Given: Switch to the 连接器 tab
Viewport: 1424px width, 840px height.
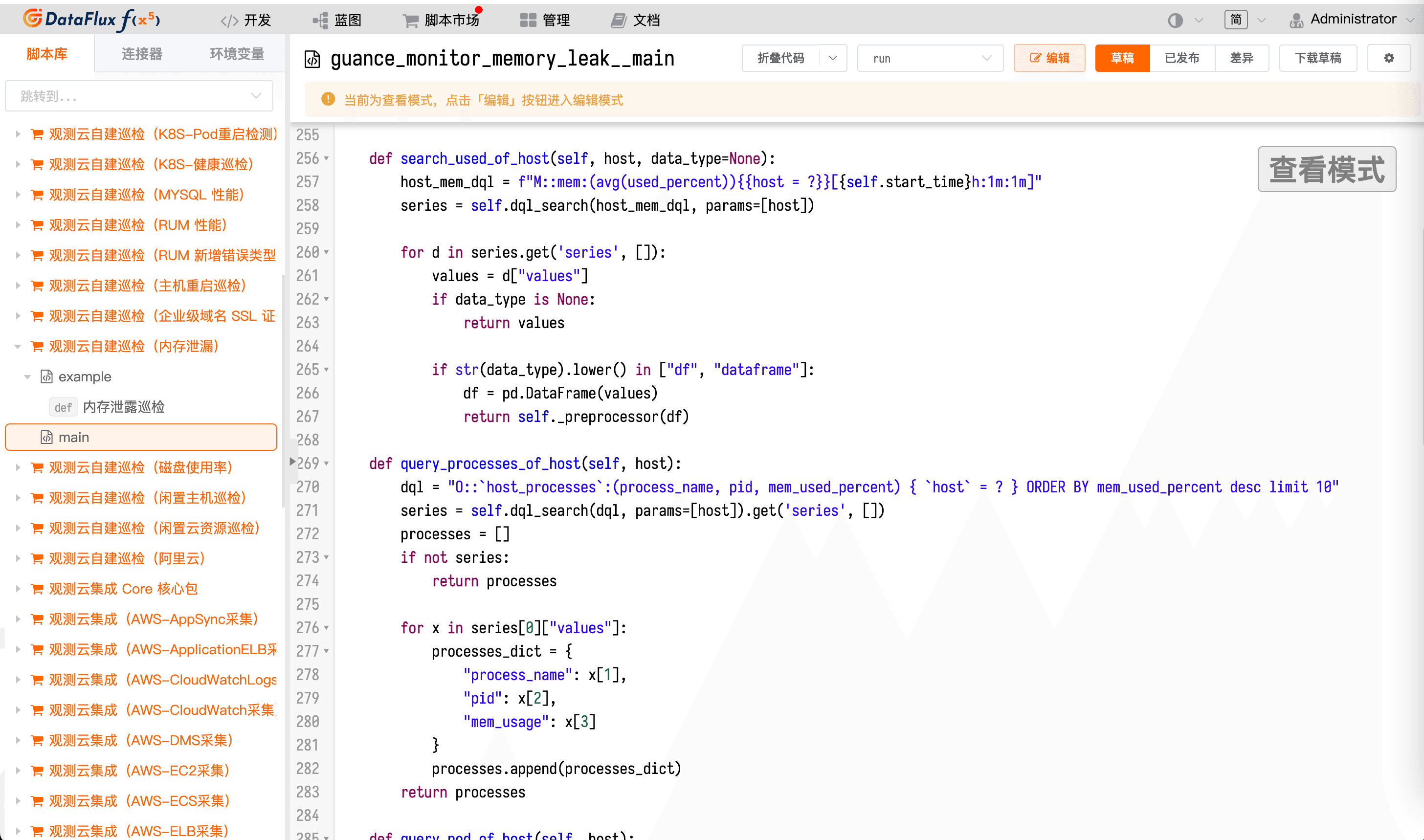Looking at the screenshot, I should coord(141,54).
